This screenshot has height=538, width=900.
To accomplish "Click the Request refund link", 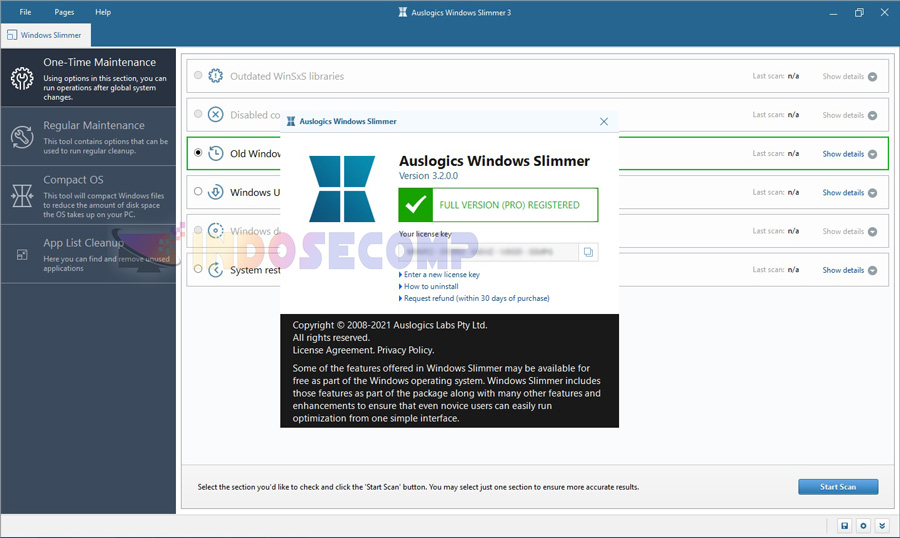I will pyautogui.click(x=476, y=299).
